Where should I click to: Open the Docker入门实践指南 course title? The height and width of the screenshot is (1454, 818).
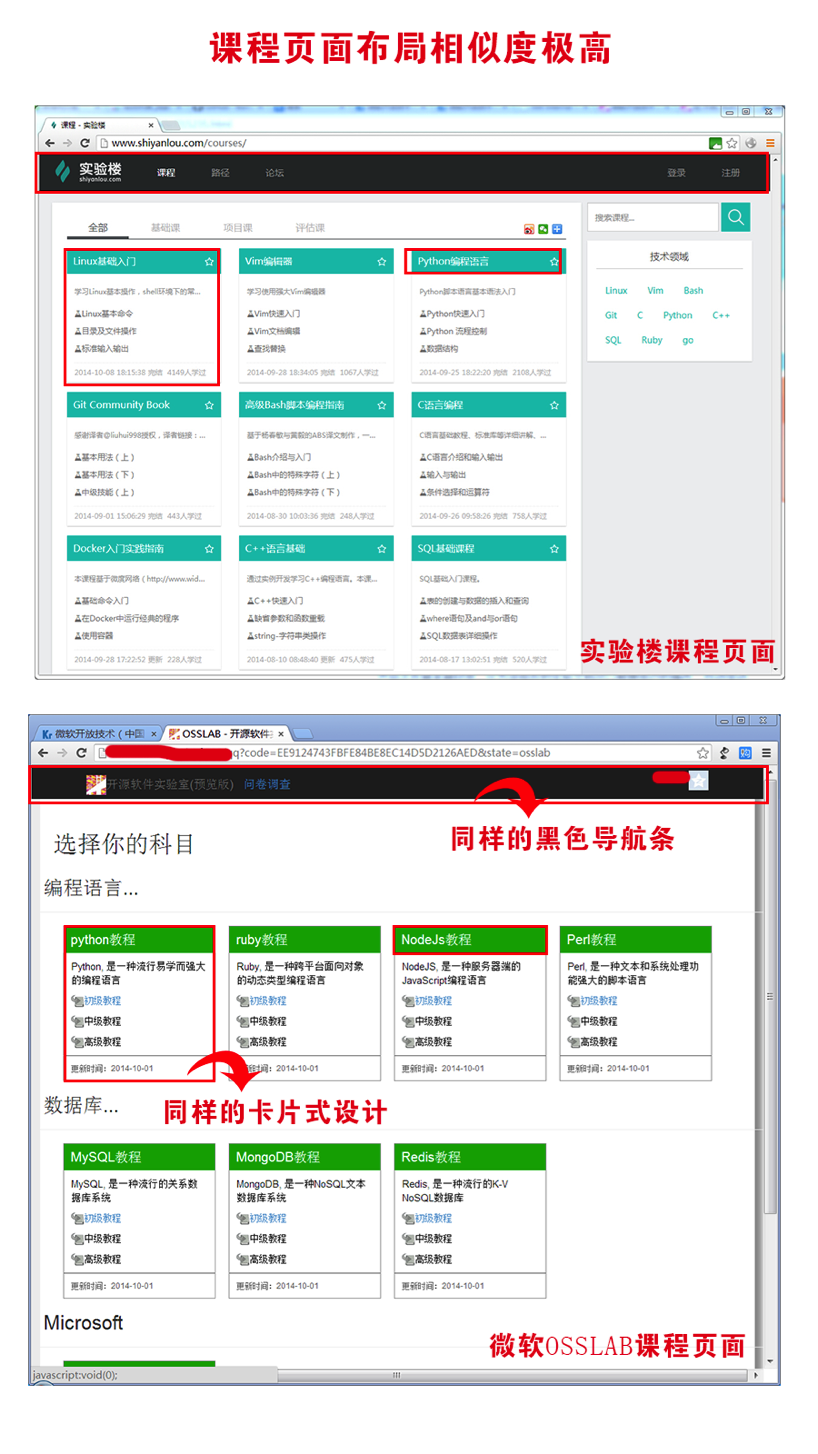pos(119,549)
